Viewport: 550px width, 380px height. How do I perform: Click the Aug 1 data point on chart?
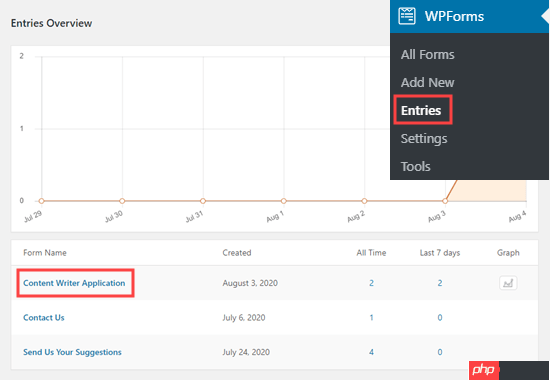pos(284,201)
